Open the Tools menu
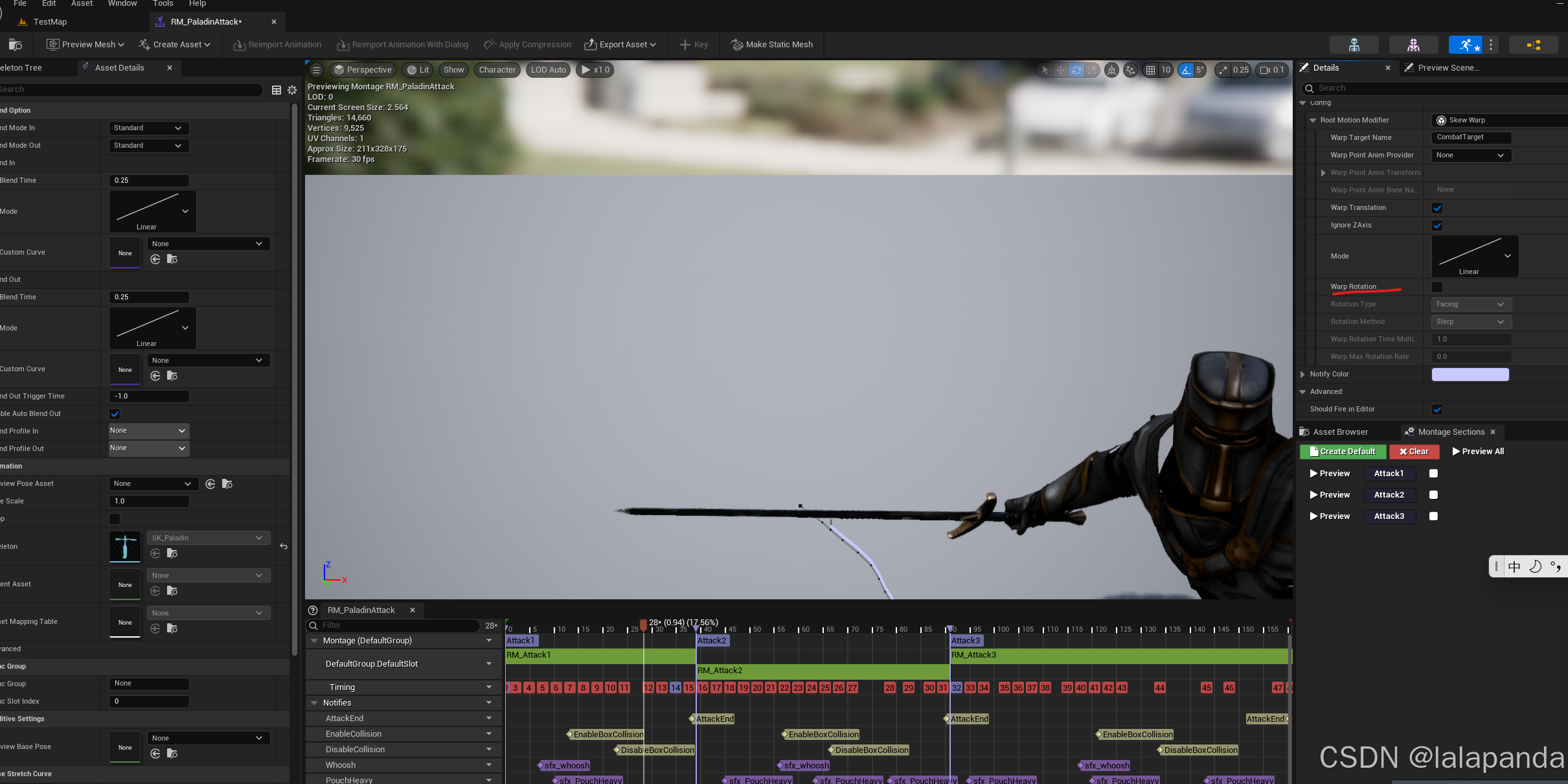This screenshot has height=784, width=1568. coord(163,4)
